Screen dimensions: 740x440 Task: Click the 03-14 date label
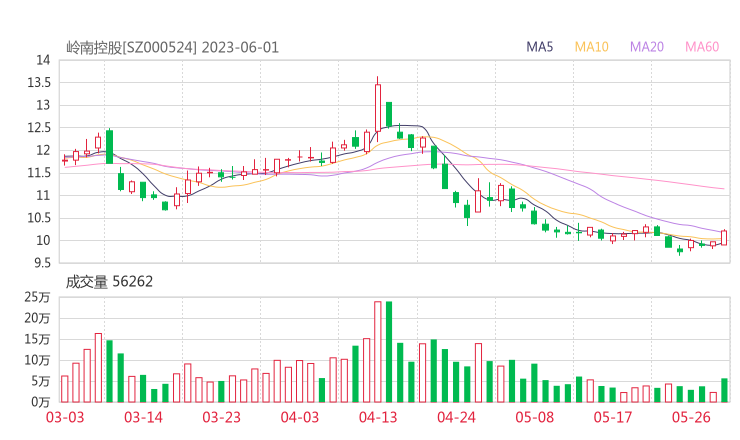click(143, 417)
